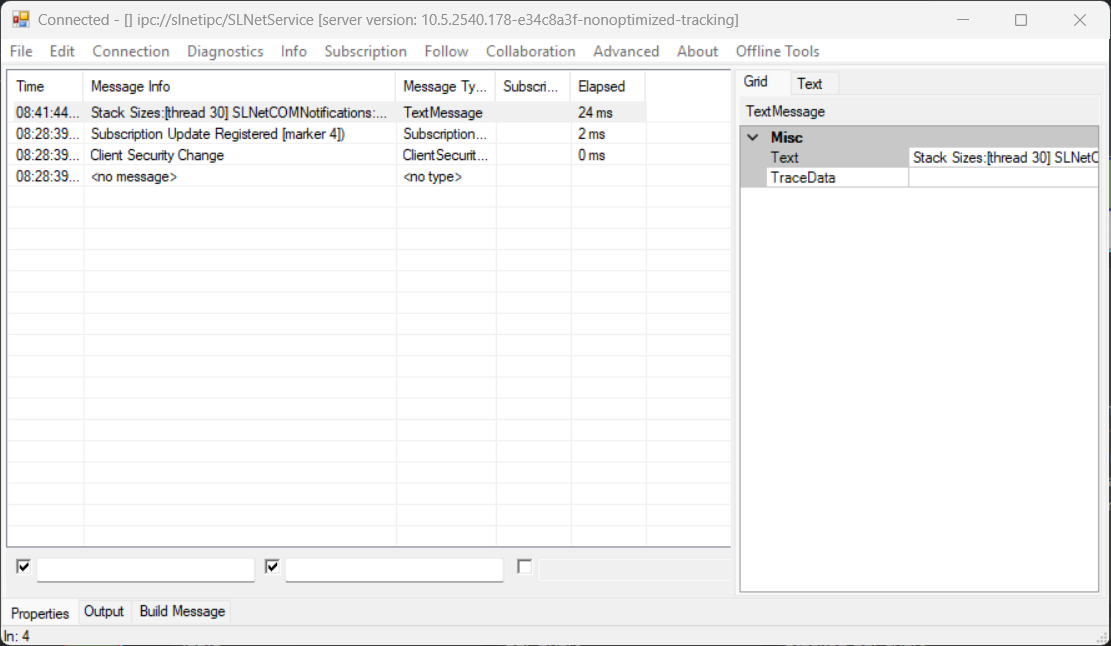Image resolution: width=1111 pixels, height=646 pixels.
Task: Open the Subscription menu
Action: pyautogui.click(x=365, y=51)
